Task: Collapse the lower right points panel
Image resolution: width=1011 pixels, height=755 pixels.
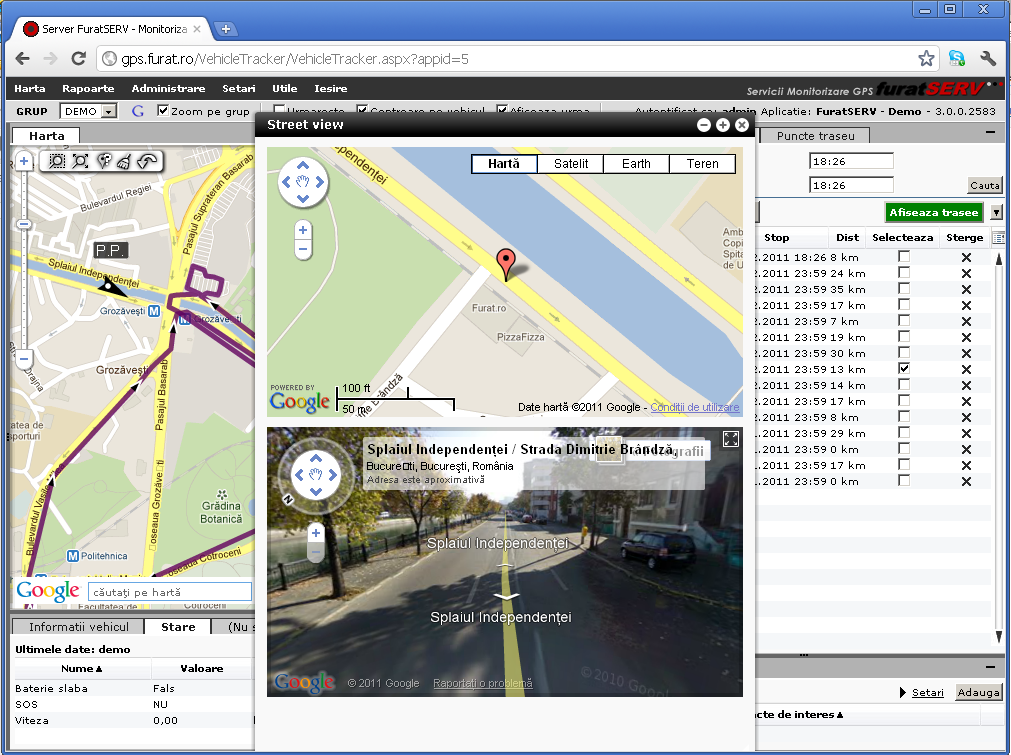Action: tap(990, 667)
